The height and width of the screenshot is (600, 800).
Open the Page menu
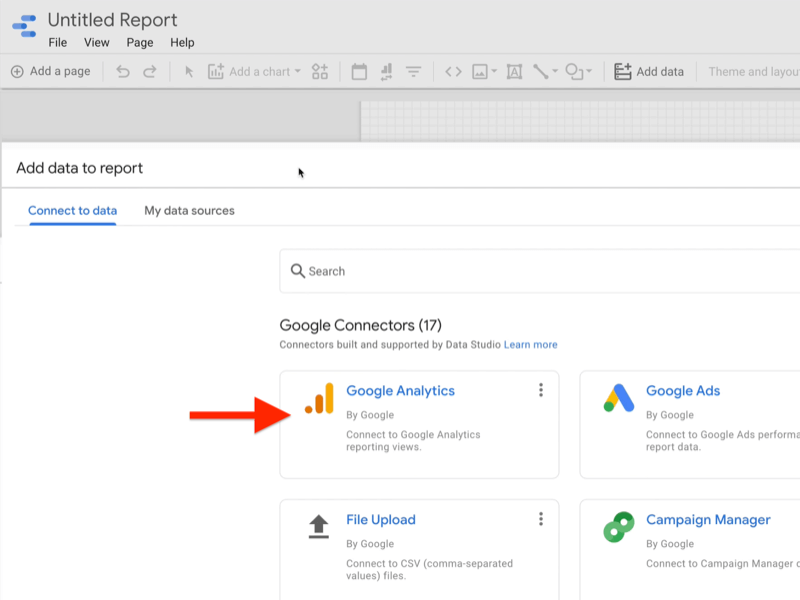point(140,43)
